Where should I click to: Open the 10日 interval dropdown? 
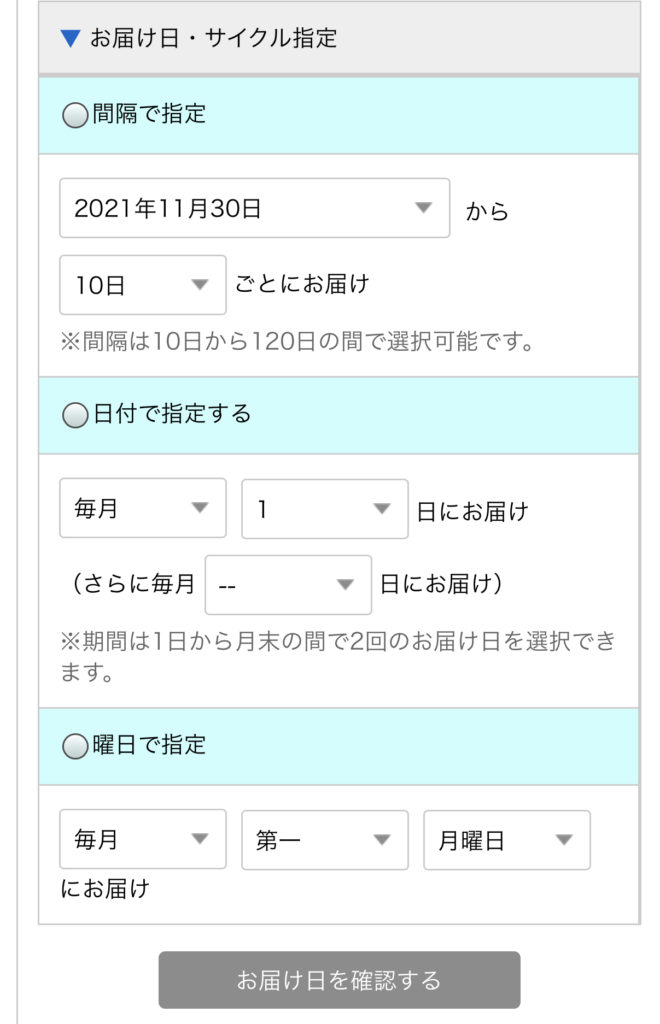click(143, 285)
